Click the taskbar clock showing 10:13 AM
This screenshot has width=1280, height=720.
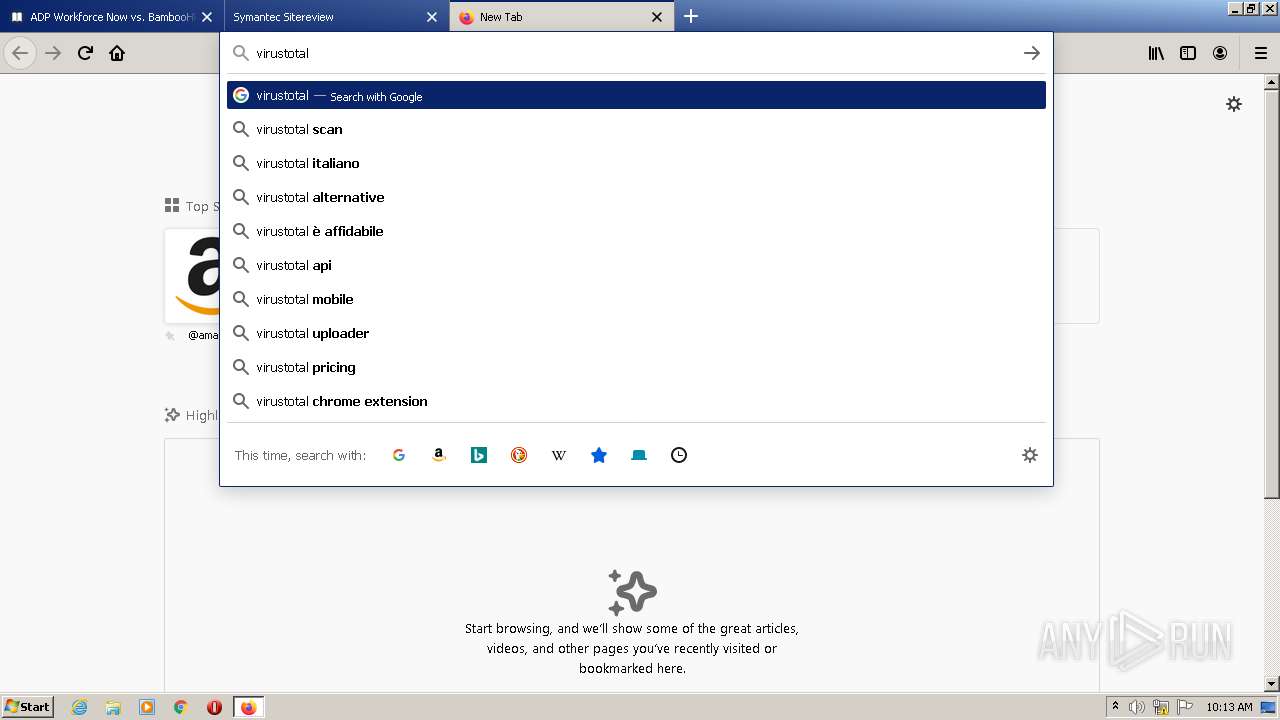point(1229,707)
